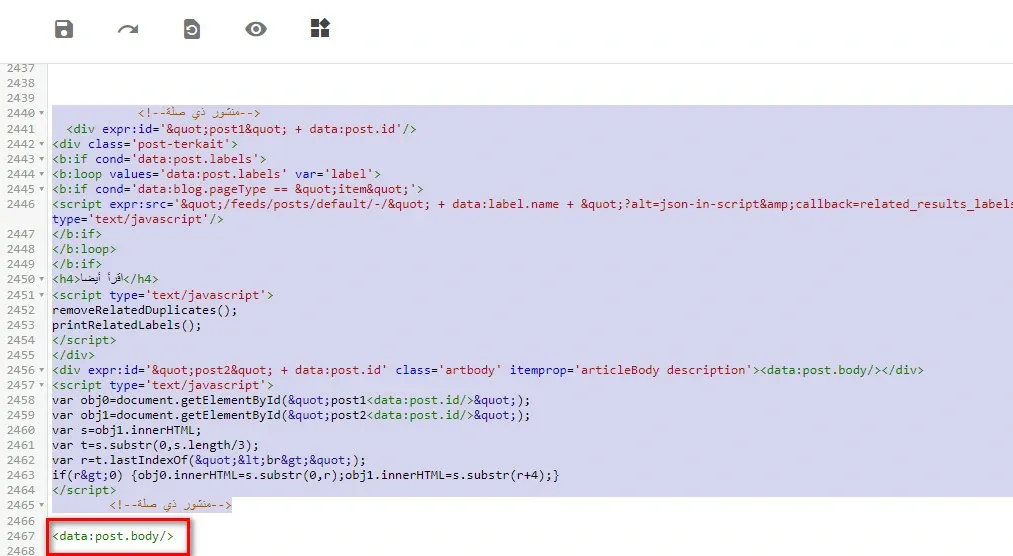Click the var obj0 getElementById line
This screenshot has height=556, width=1013.
click(291, 400)
